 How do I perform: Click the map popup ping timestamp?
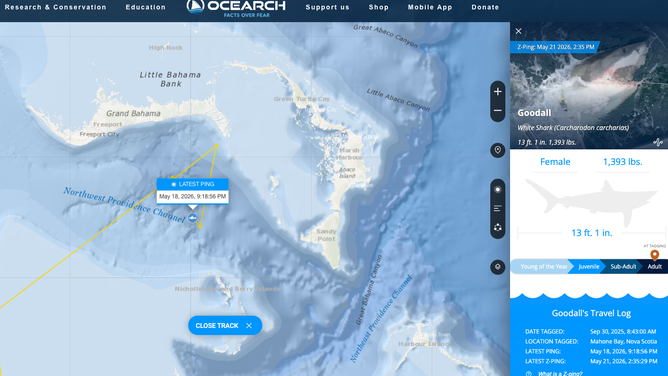(193, 196)
